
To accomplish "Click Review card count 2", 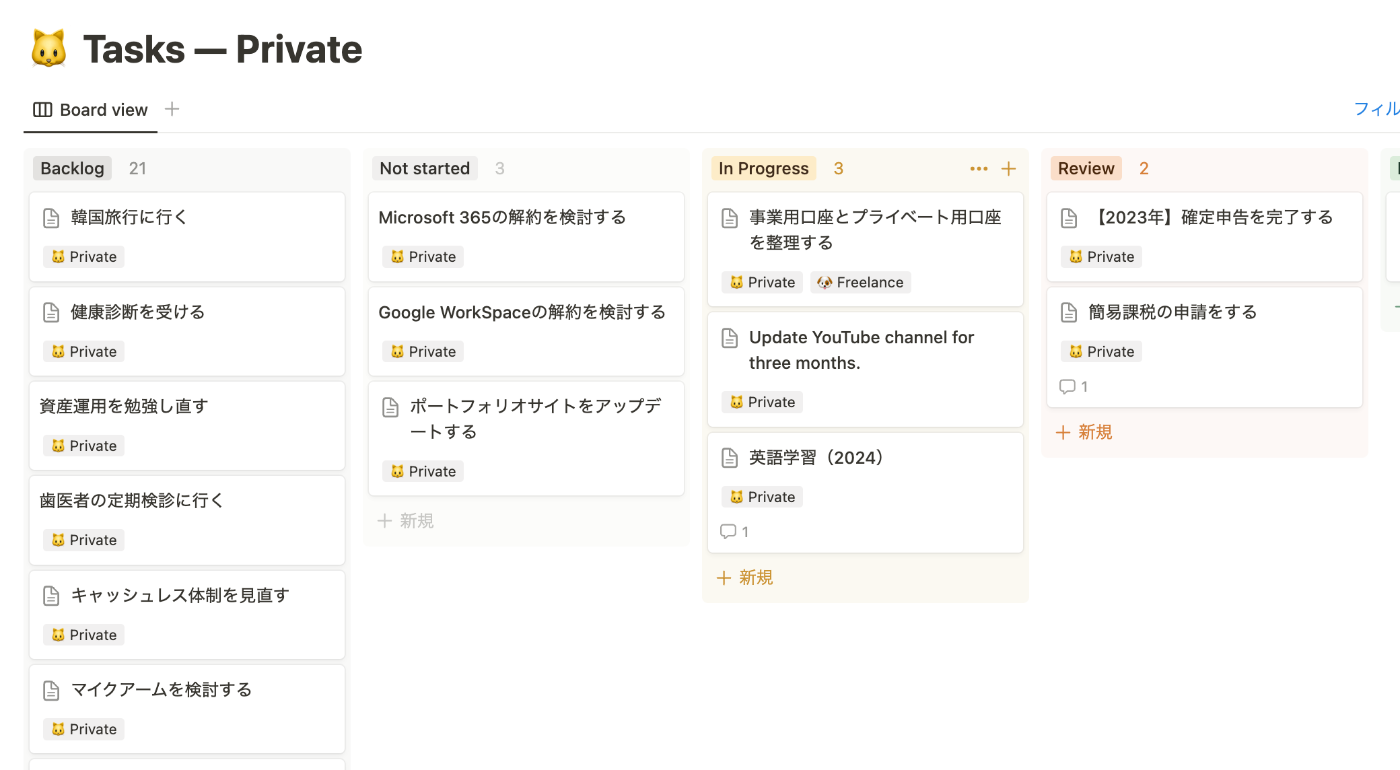I will pyautogui.click(x=1144, y=169).
